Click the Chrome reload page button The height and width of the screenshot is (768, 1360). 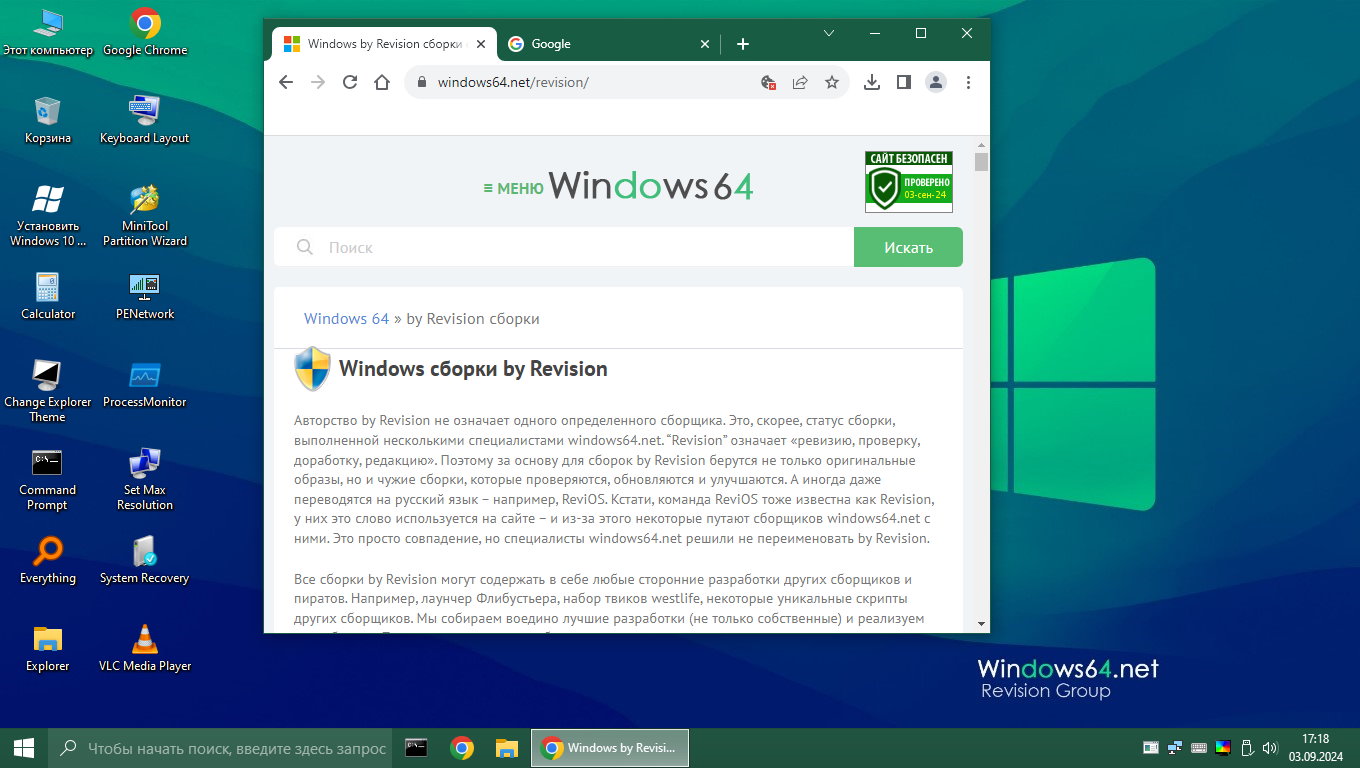[x=350, y=82]
